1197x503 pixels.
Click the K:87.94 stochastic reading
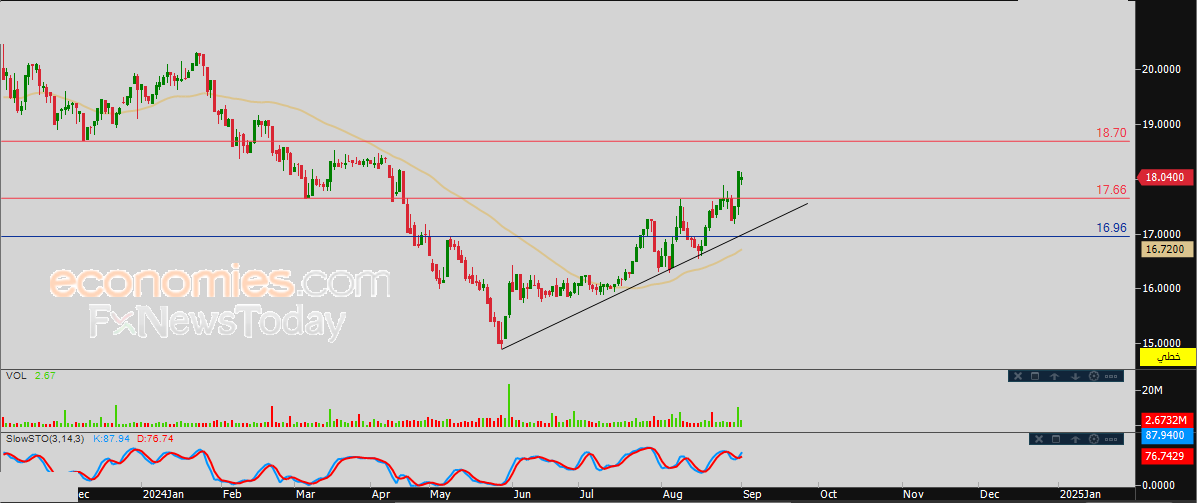[111, 439]
